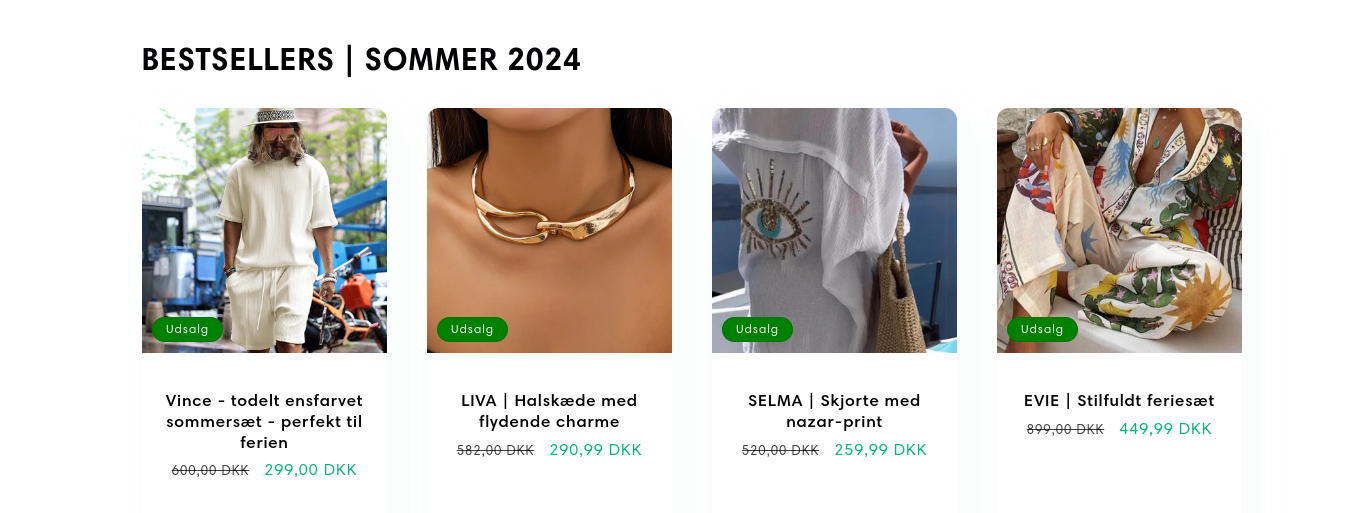Open the Vince summer set product image
The image size is (1362, 513).
tap(264, 230)
